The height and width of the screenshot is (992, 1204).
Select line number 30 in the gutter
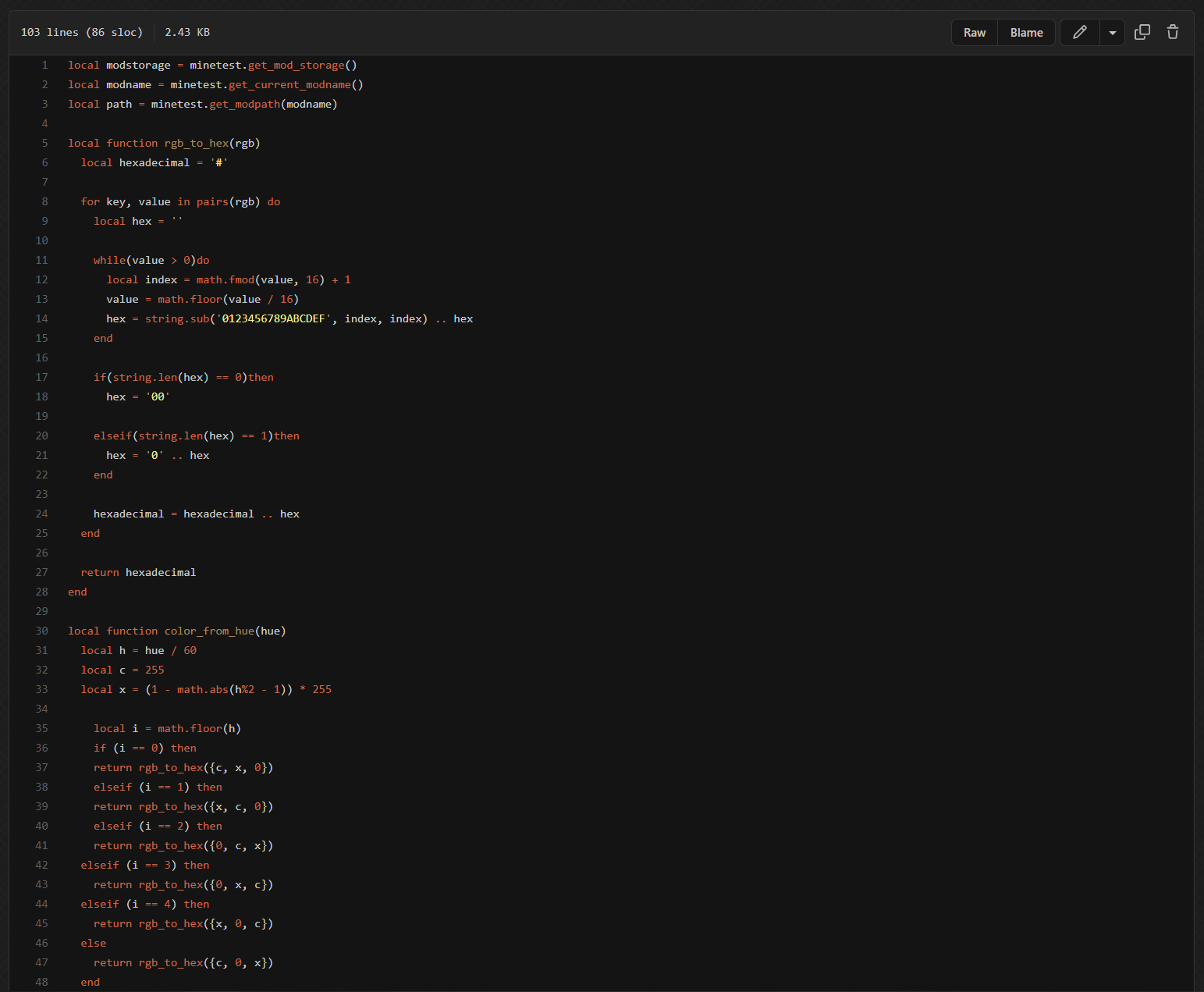[x=42, y=631]
